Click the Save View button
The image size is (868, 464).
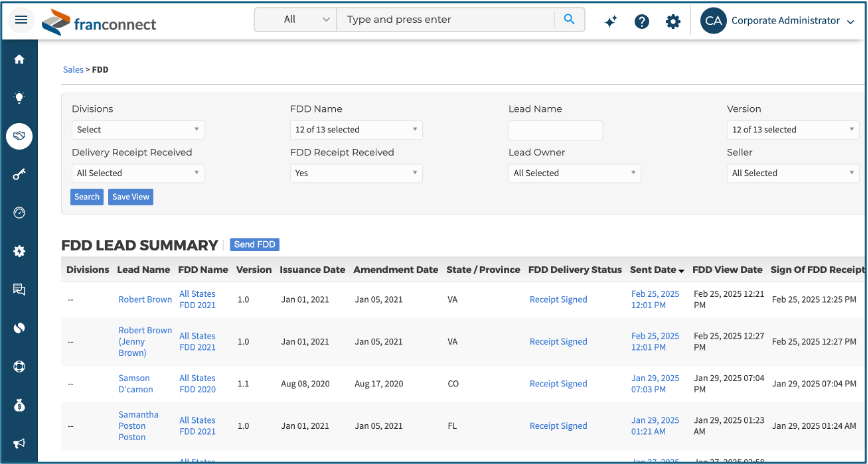(131, 197)
